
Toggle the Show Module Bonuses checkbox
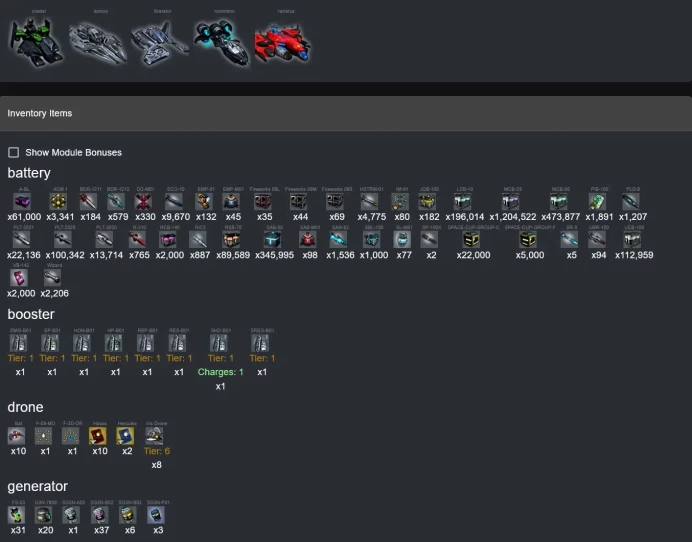(x=14, y=152)
